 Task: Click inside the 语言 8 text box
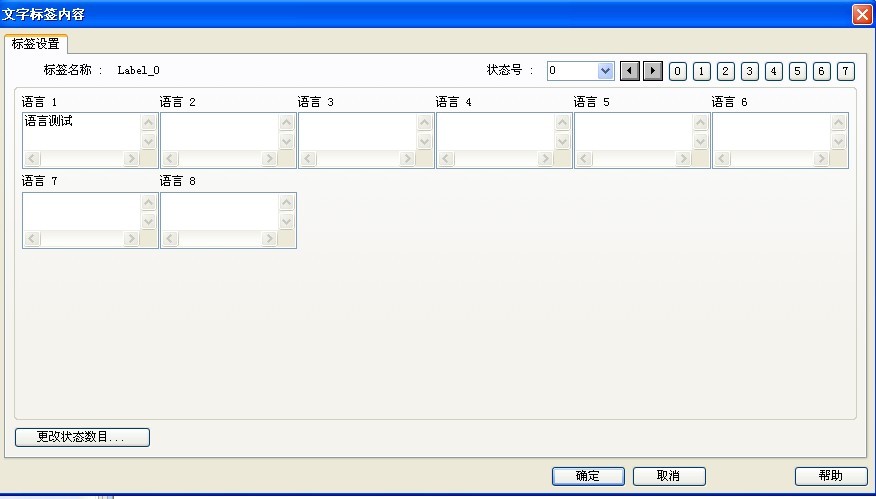[218, 211]
